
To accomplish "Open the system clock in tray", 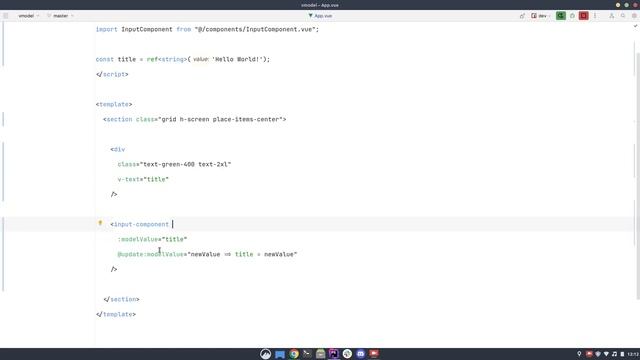I will 633,354.
